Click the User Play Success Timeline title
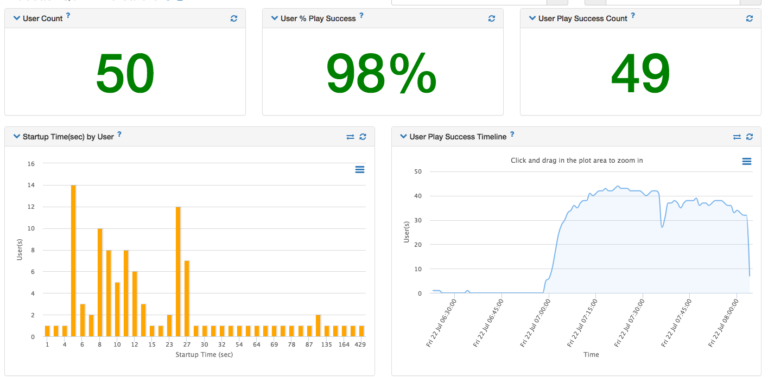The image size is (768, 377). [458, 137]
